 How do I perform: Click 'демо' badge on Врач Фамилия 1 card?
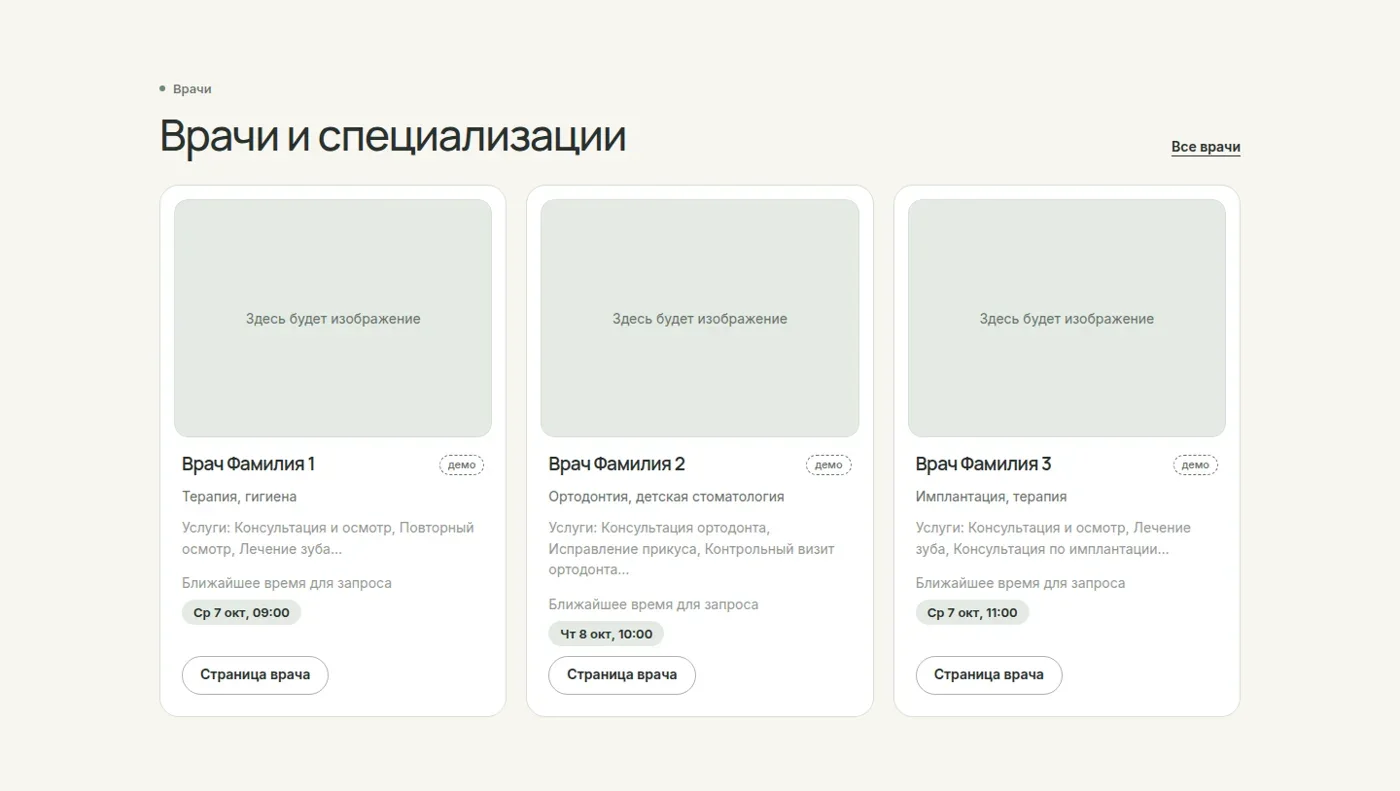click(462, 465)
